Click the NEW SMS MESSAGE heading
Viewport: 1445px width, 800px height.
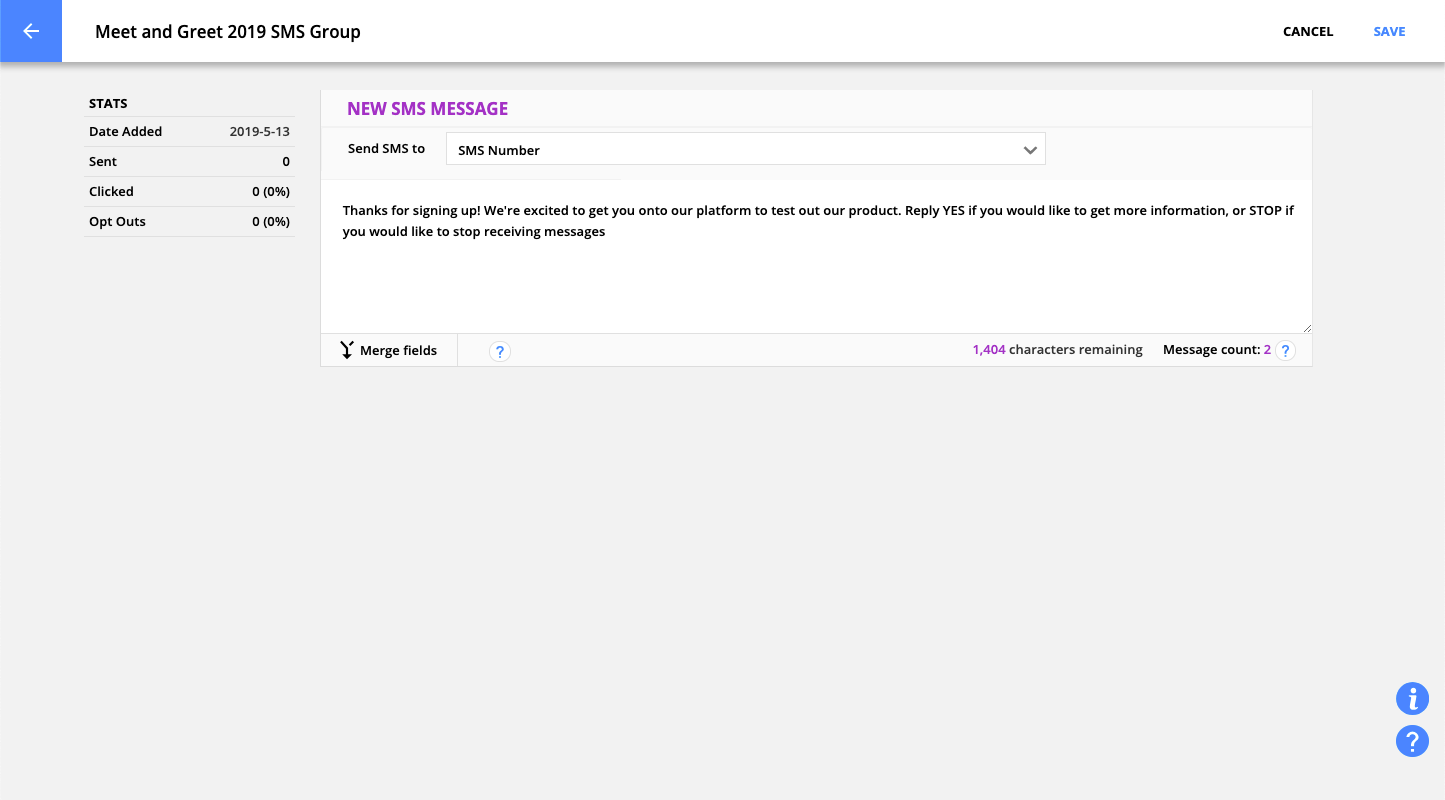tap(427, 109)
